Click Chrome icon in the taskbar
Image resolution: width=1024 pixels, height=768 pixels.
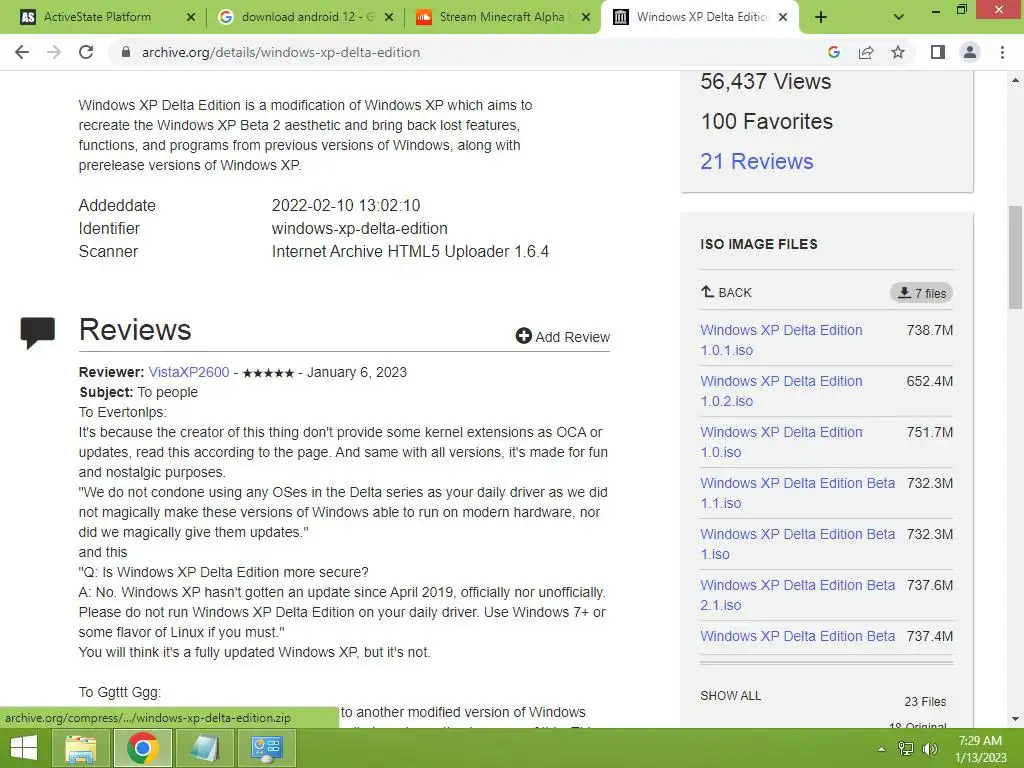[143, 748]
